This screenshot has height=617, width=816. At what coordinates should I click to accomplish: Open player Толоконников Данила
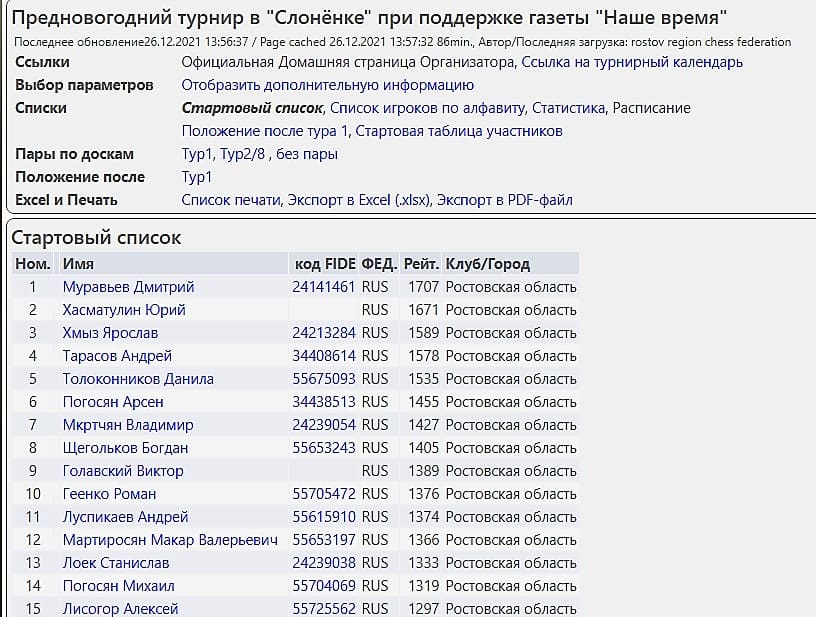tap(138, 379)
